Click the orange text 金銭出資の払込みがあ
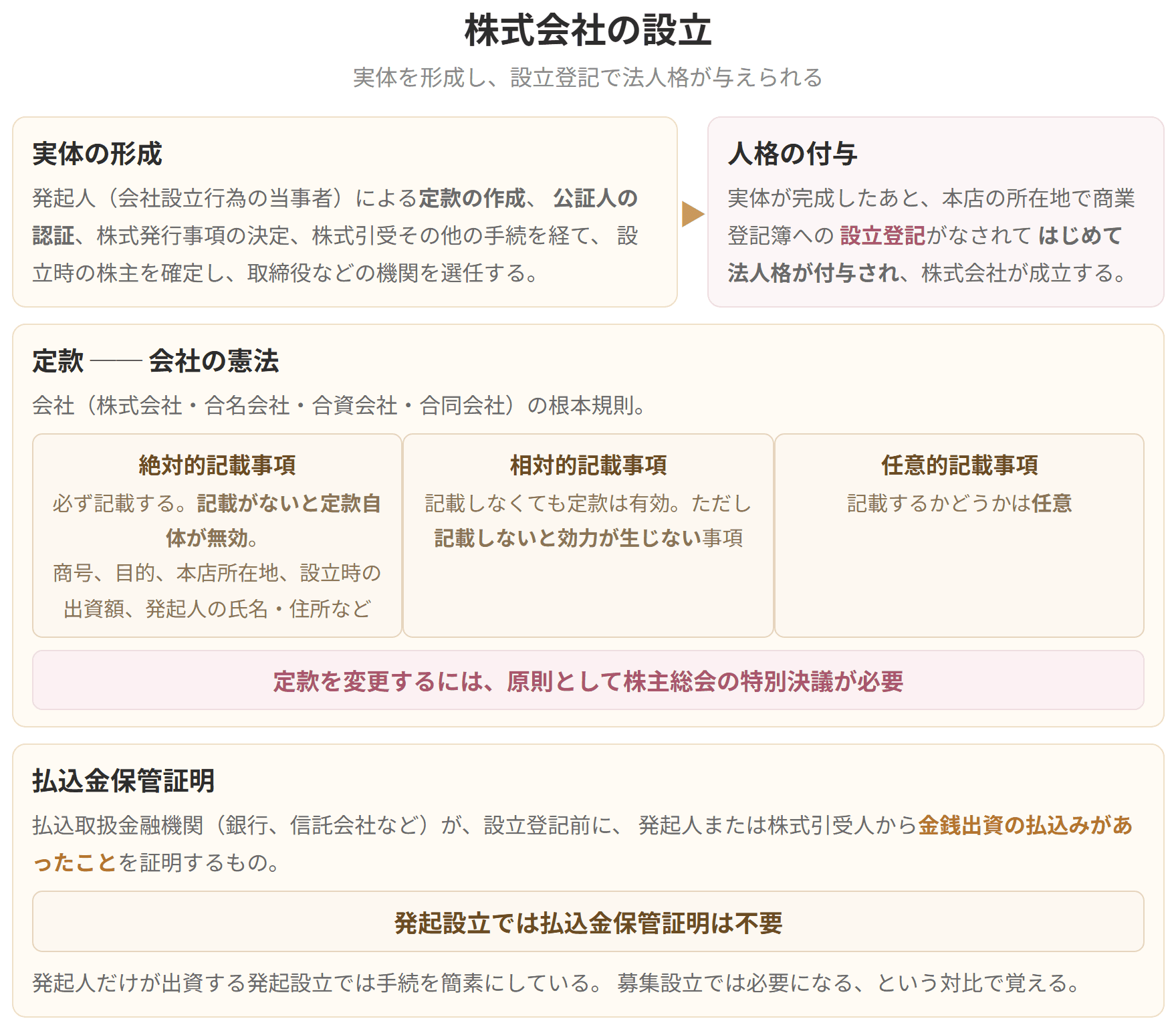 pyautogui.click(x=1025, y=825)
